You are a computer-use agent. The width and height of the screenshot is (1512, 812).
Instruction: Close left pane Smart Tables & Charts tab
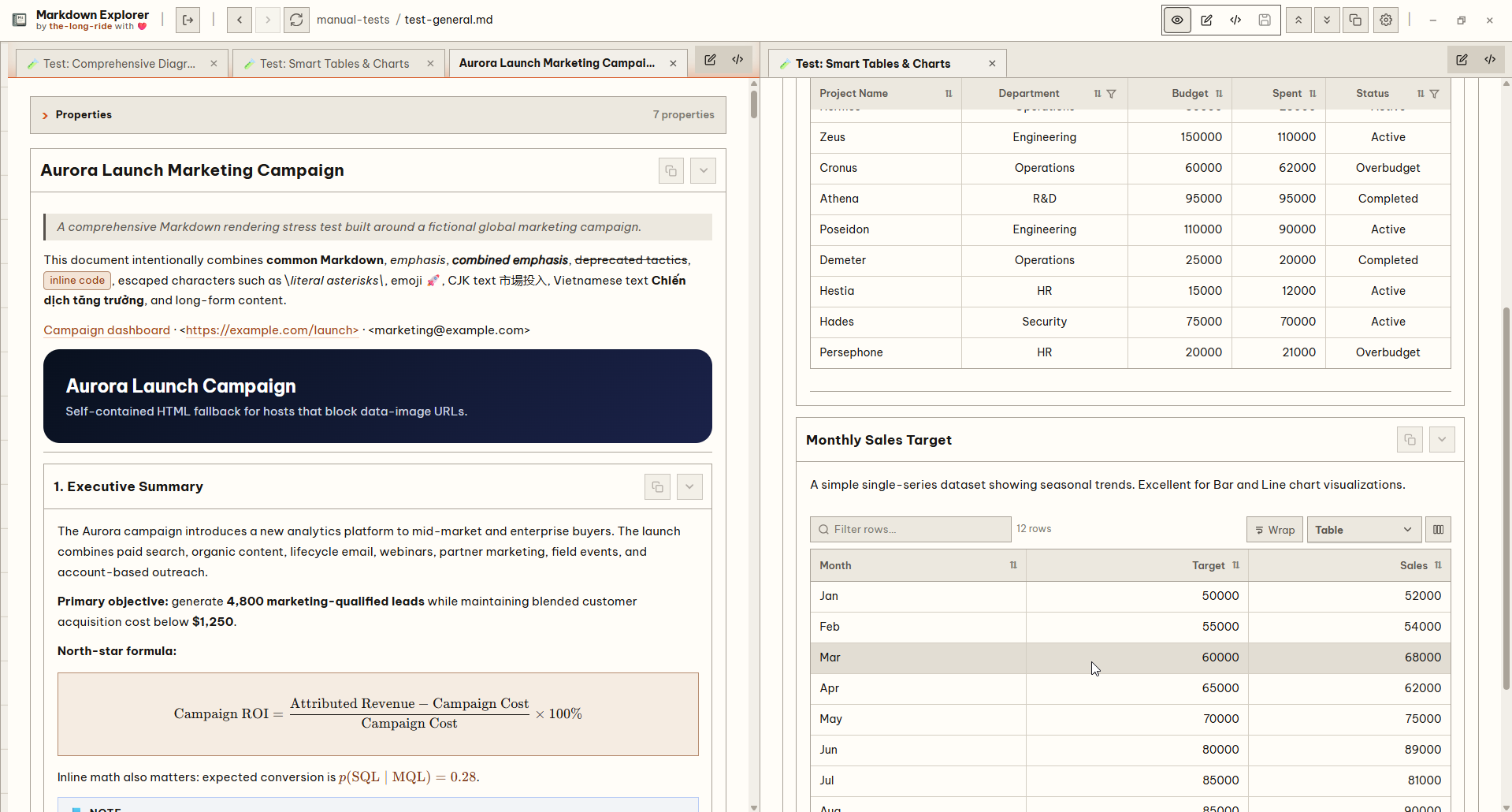coord(430,64)
